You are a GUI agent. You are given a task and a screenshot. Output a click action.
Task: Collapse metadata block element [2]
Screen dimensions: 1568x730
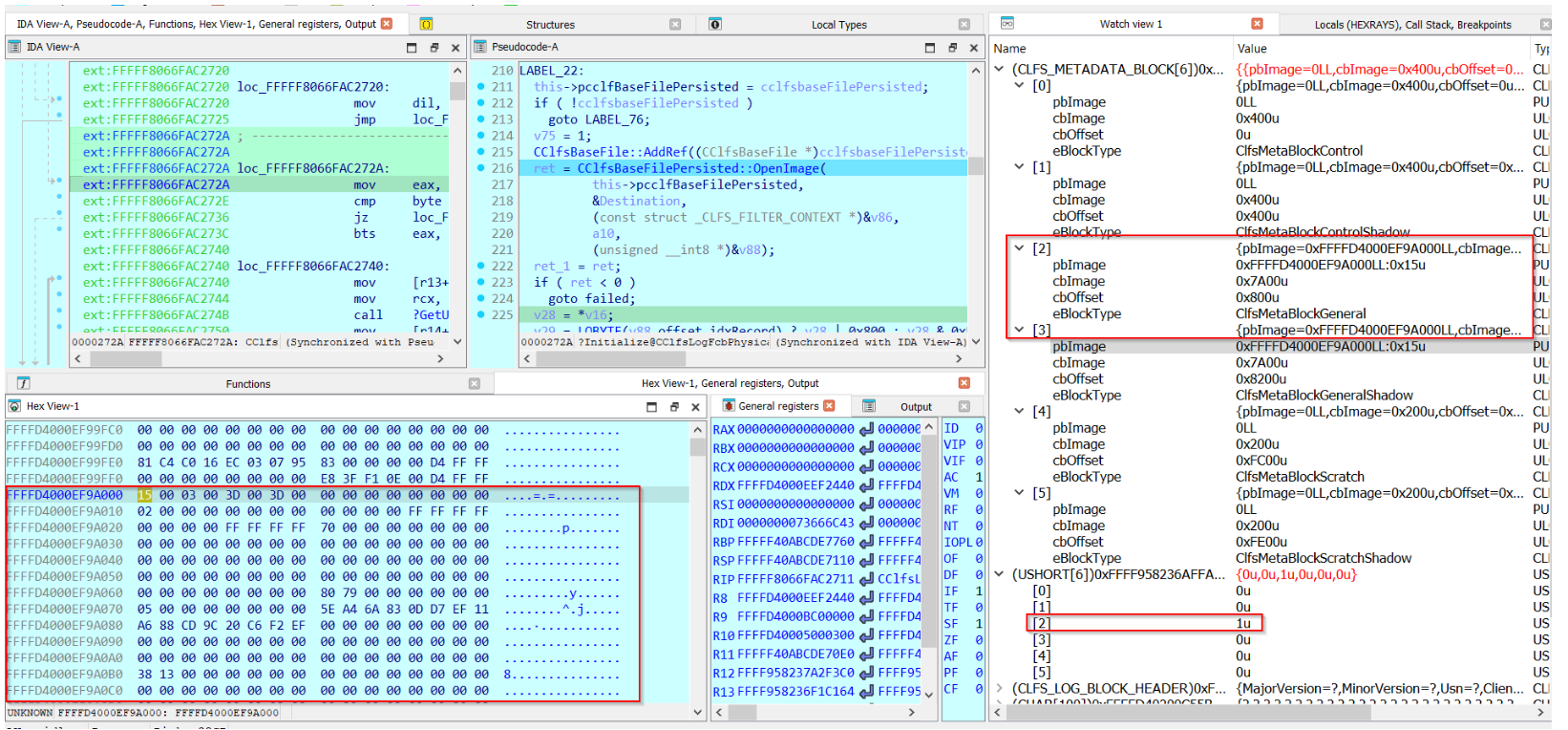1020,247
